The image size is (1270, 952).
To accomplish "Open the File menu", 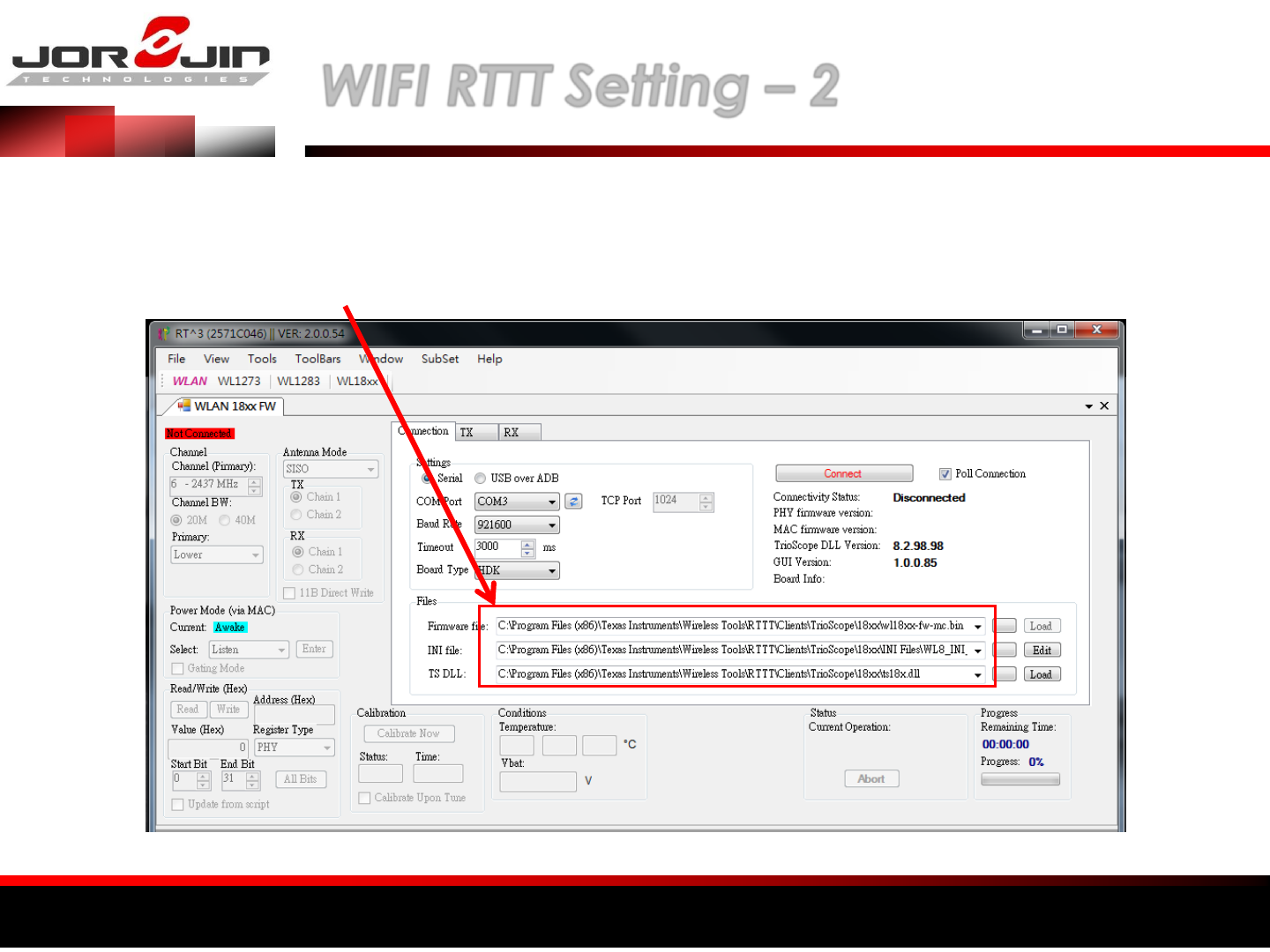I will tap(176, 359).
